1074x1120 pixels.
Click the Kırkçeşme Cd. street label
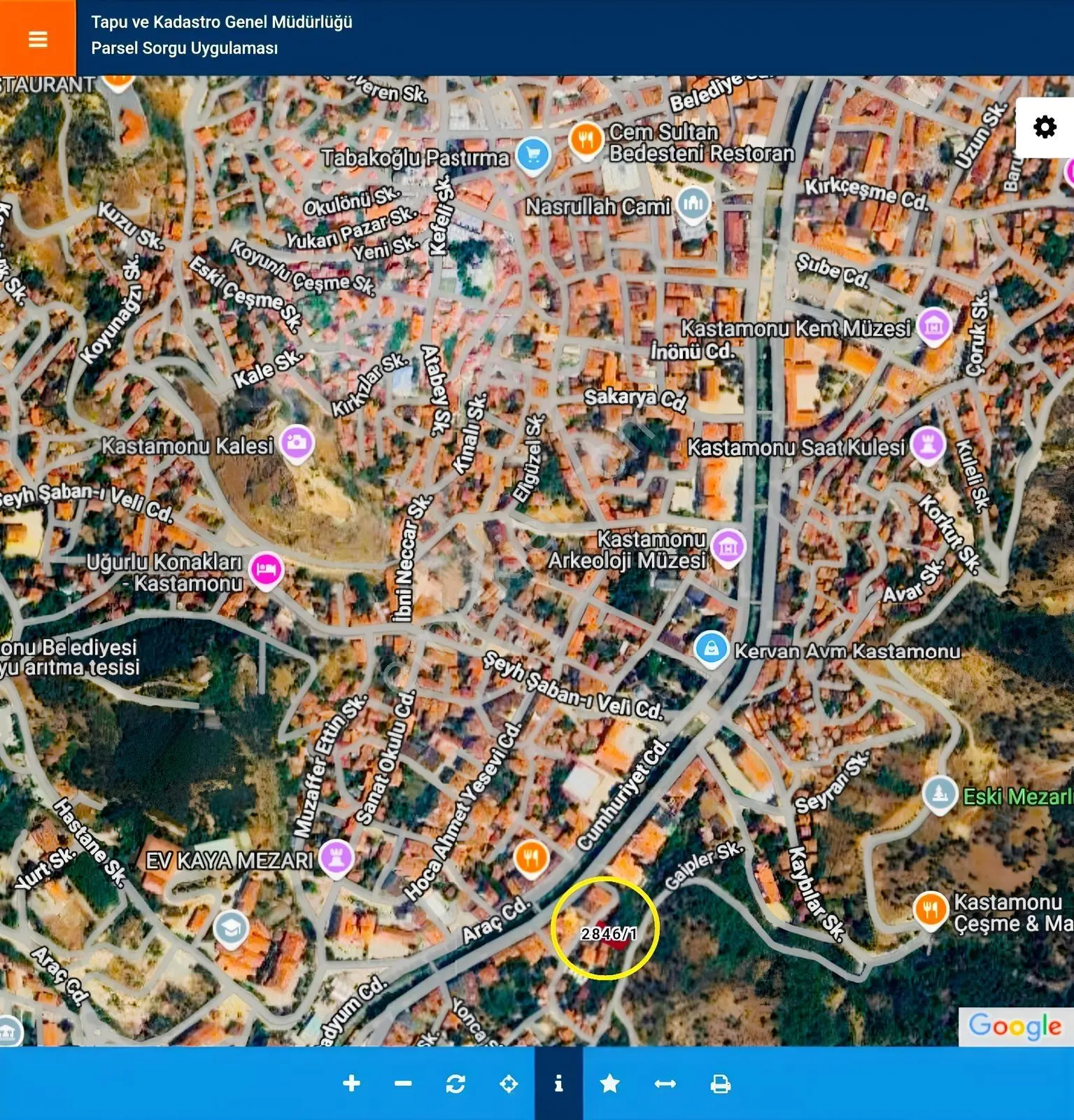866,194
